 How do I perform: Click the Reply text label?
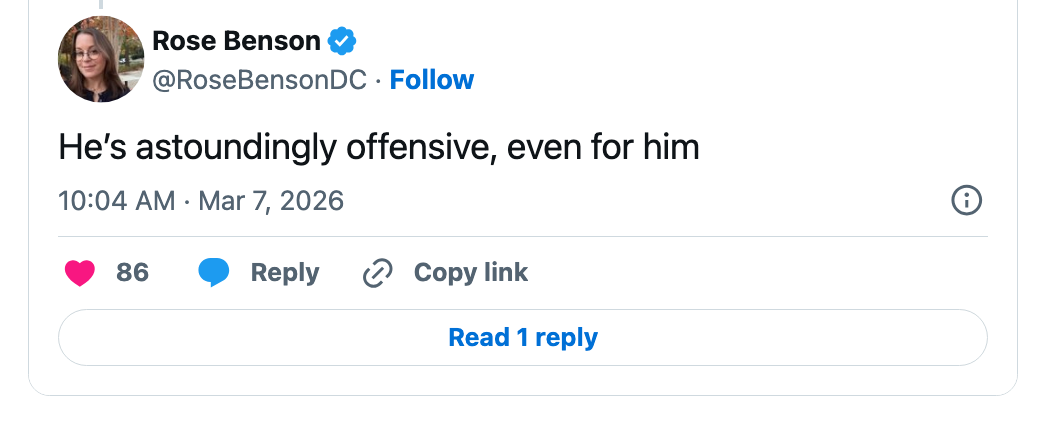(285, 273)
